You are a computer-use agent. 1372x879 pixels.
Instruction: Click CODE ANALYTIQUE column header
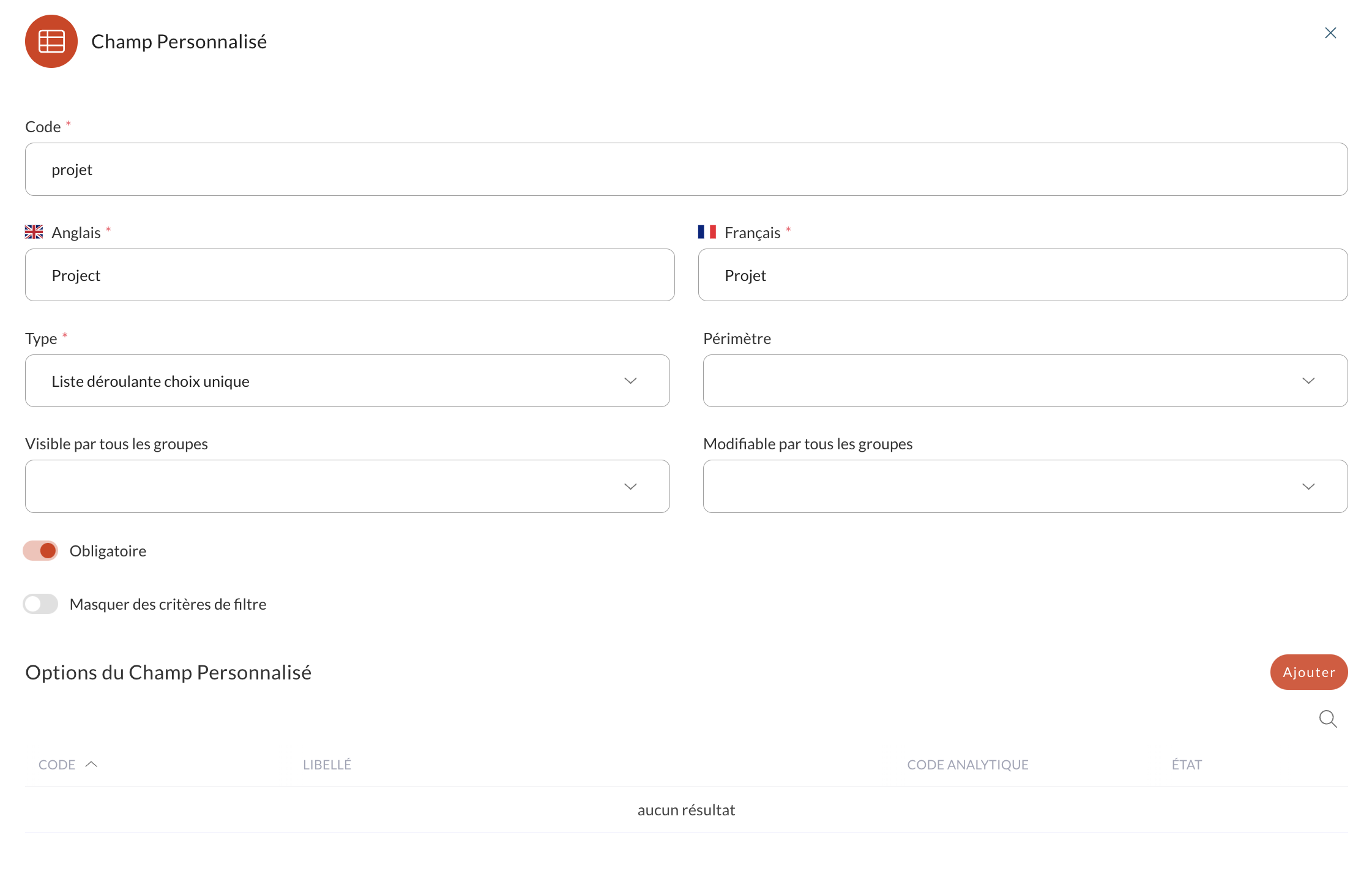tap(967, 764)
